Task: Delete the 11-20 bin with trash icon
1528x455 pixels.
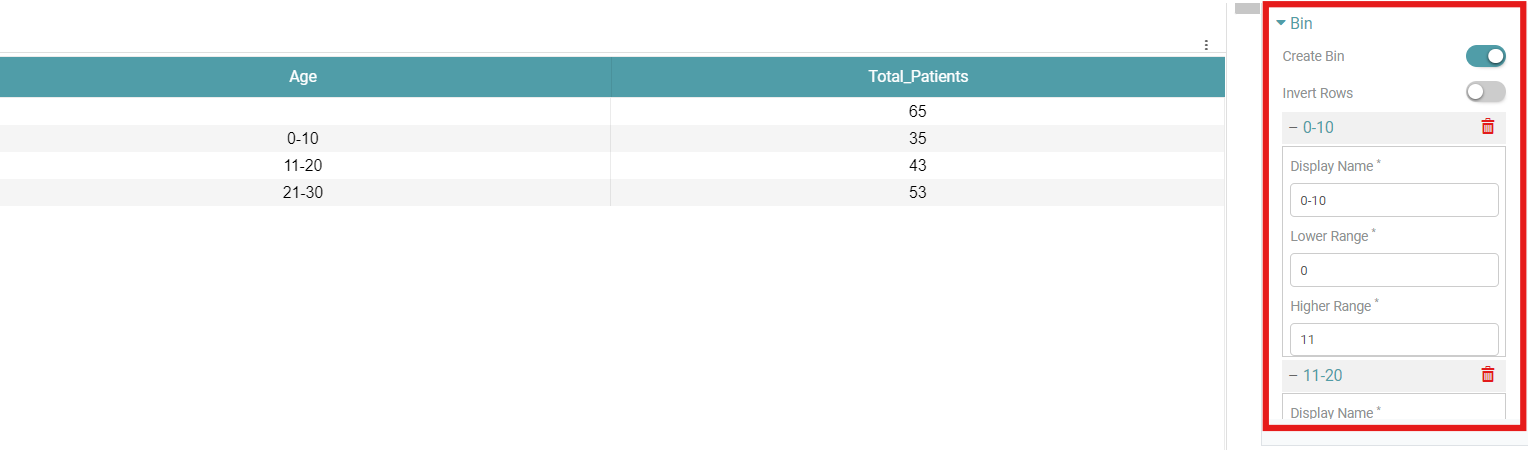Action: (x=1487, y=375)
